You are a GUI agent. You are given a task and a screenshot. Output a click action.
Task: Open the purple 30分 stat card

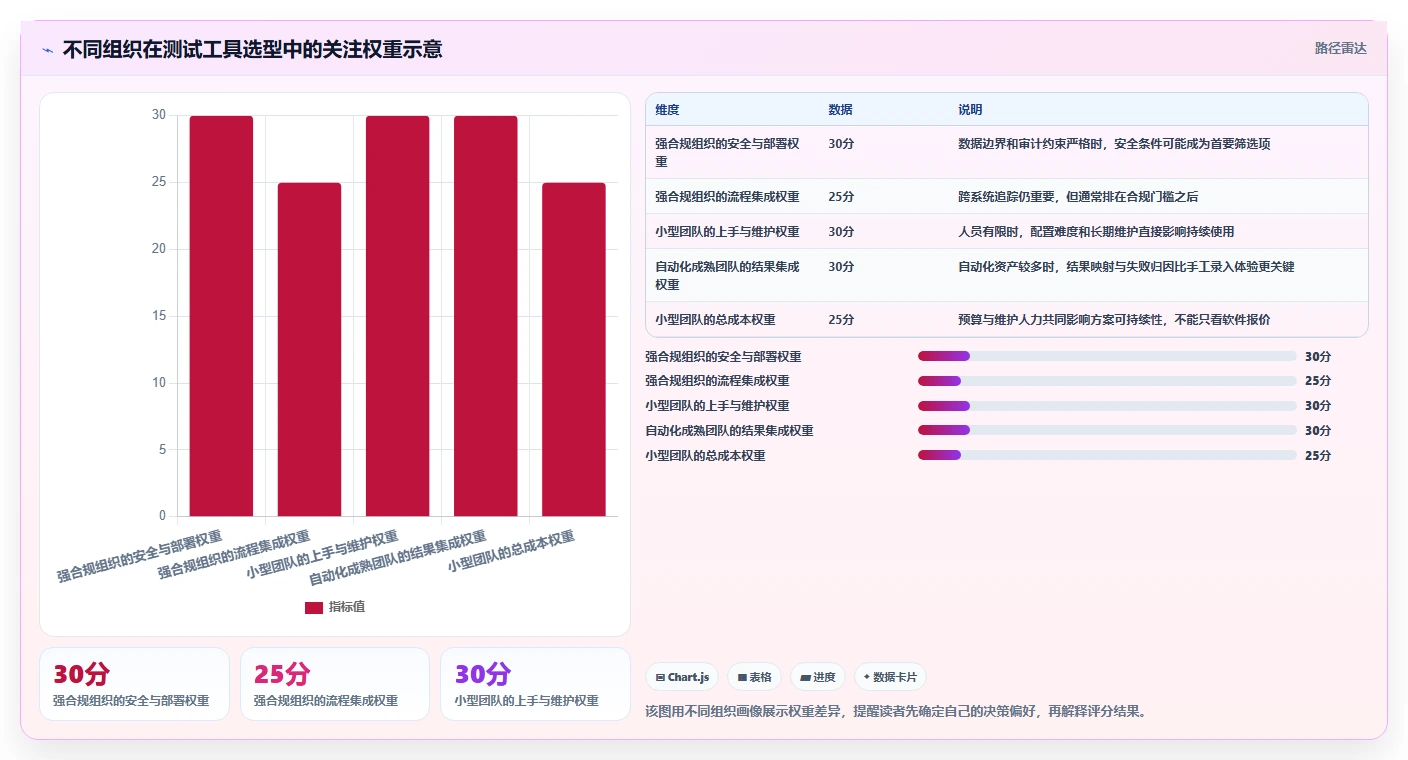pyautogui.click(x=535, y=684)
